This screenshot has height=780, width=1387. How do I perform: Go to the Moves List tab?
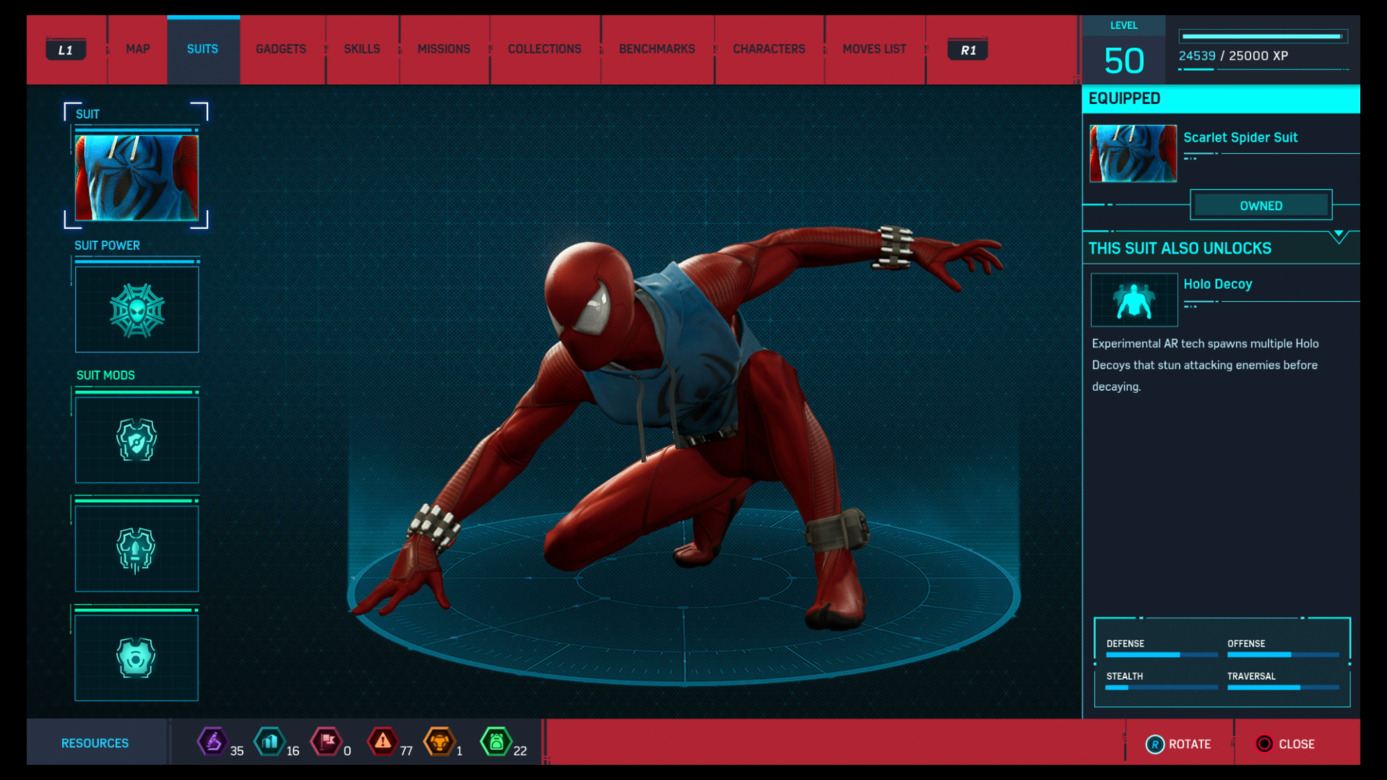click(x=874, y=49)
